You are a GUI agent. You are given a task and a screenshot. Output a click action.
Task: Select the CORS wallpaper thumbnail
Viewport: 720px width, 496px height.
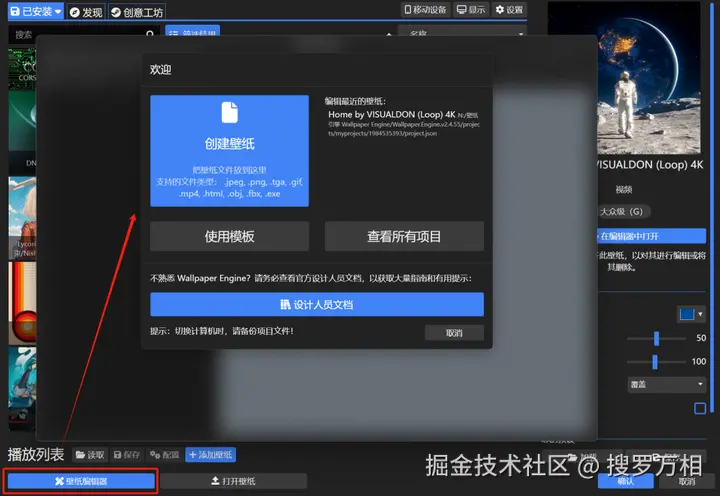click(22, 68)
